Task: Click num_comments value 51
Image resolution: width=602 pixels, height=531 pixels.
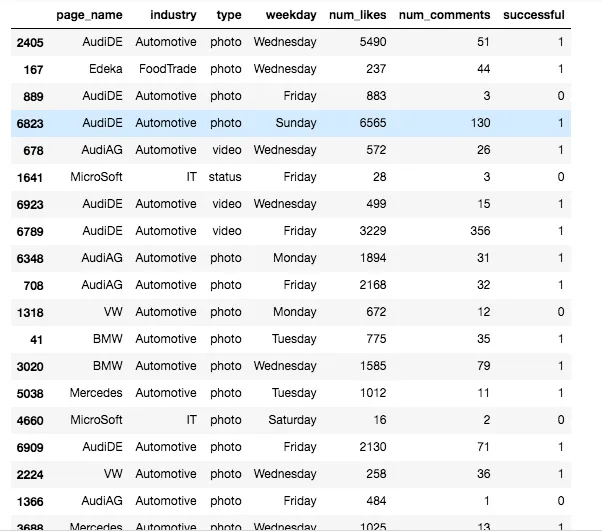Action: point(483,41)
